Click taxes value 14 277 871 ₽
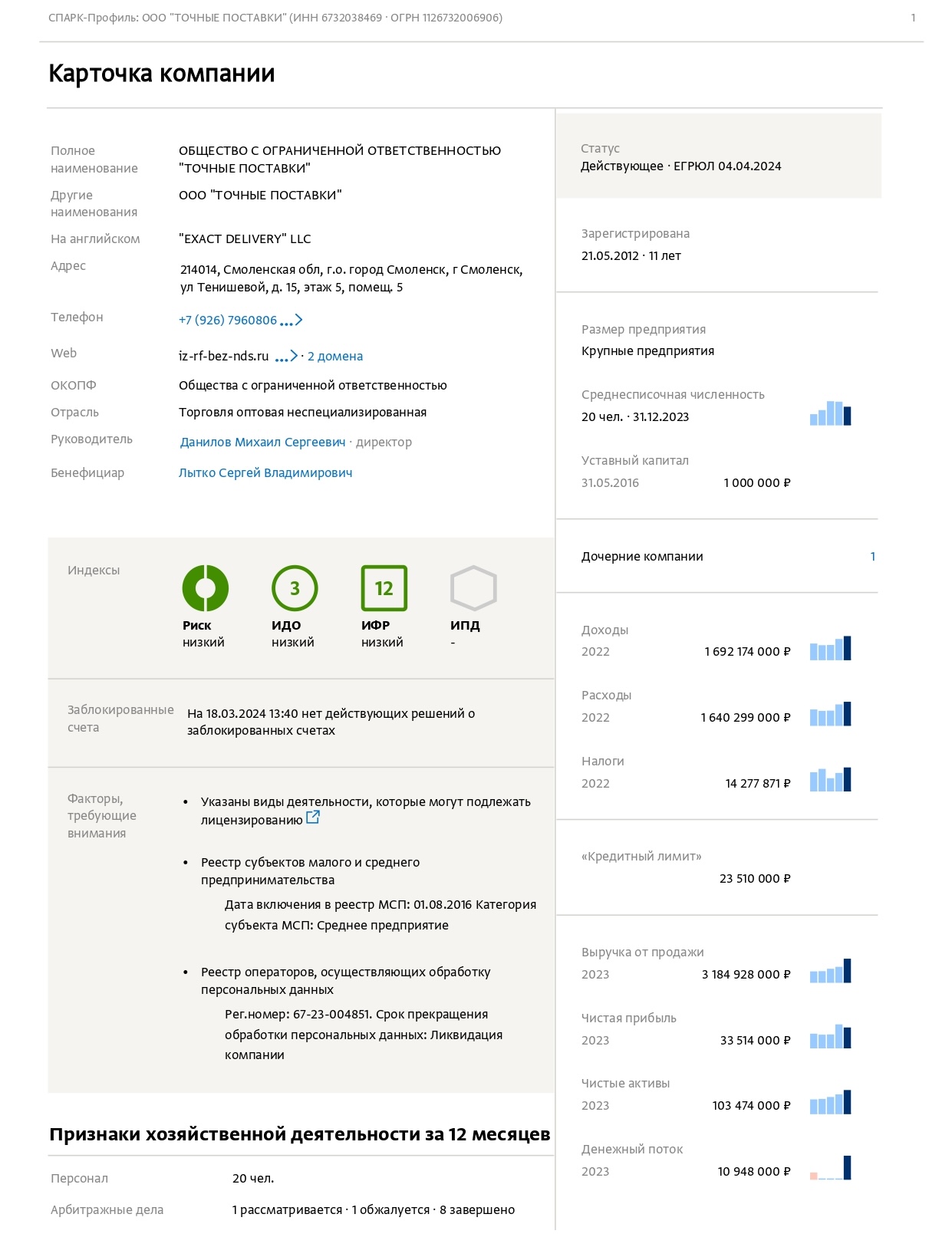The width and height of the screenshot is (952, 1247). tap(758, 784)
